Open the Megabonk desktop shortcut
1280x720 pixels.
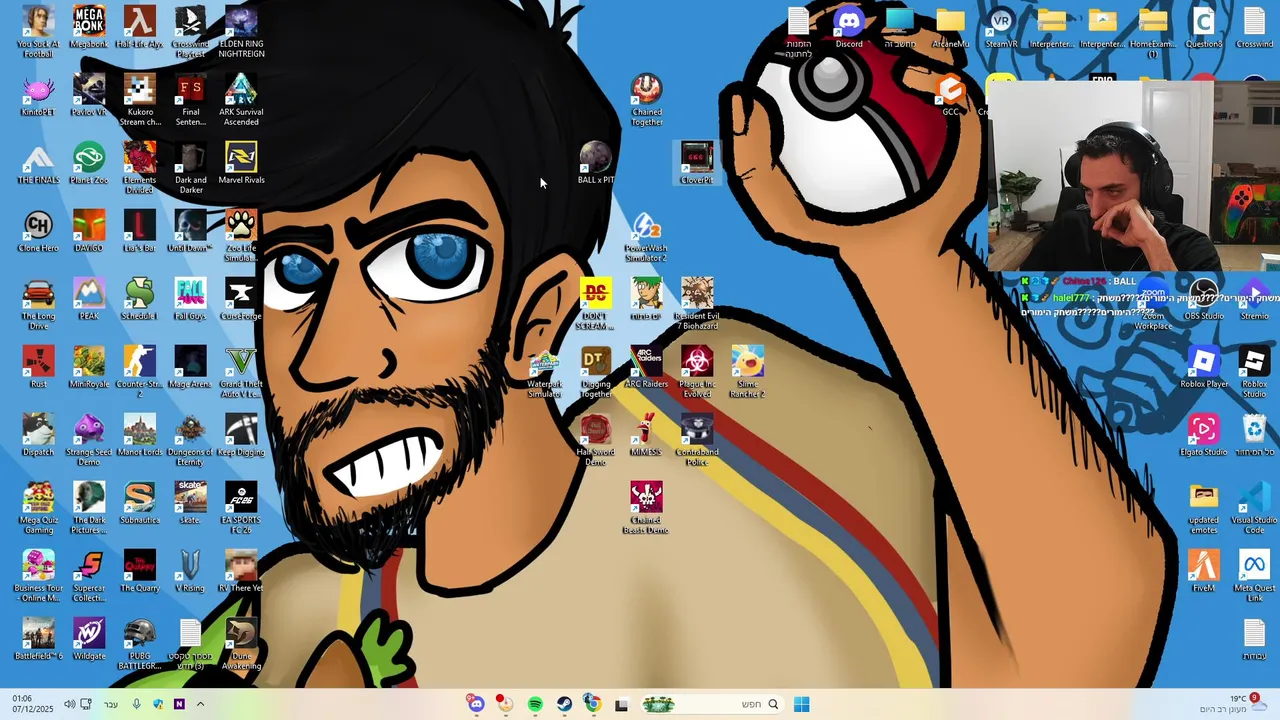(89, 27)
